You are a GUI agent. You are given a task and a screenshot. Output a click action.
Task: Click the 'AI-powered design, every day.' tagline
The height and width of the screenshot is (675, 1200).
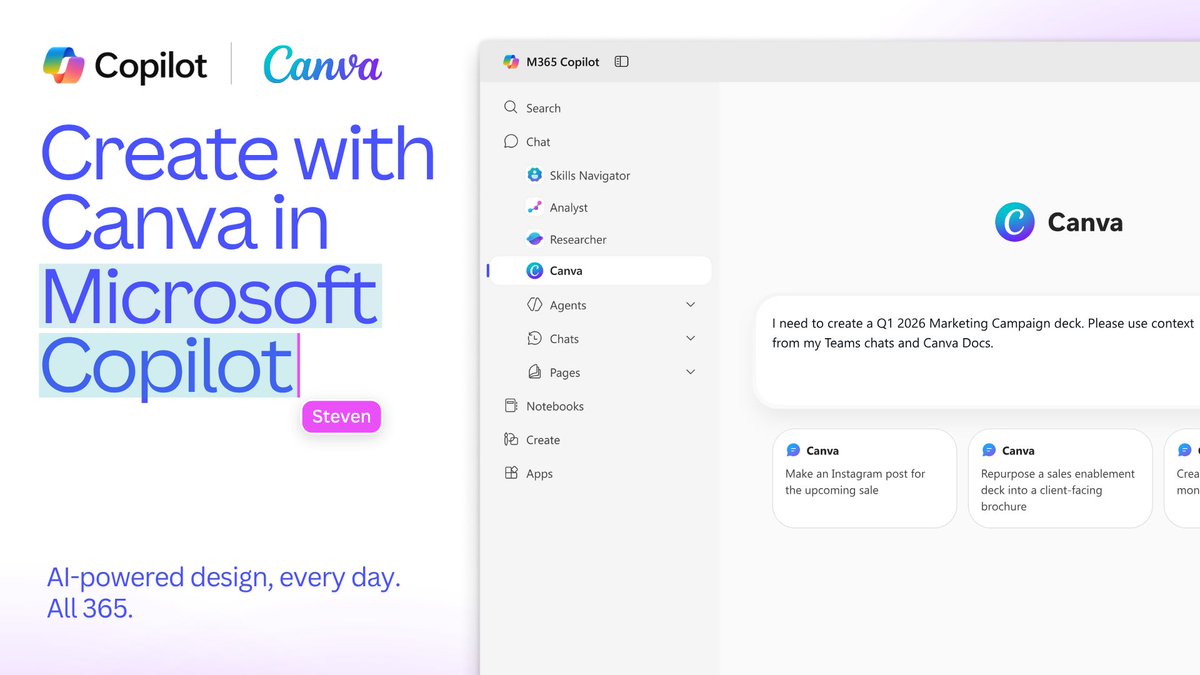pos(224,578)
